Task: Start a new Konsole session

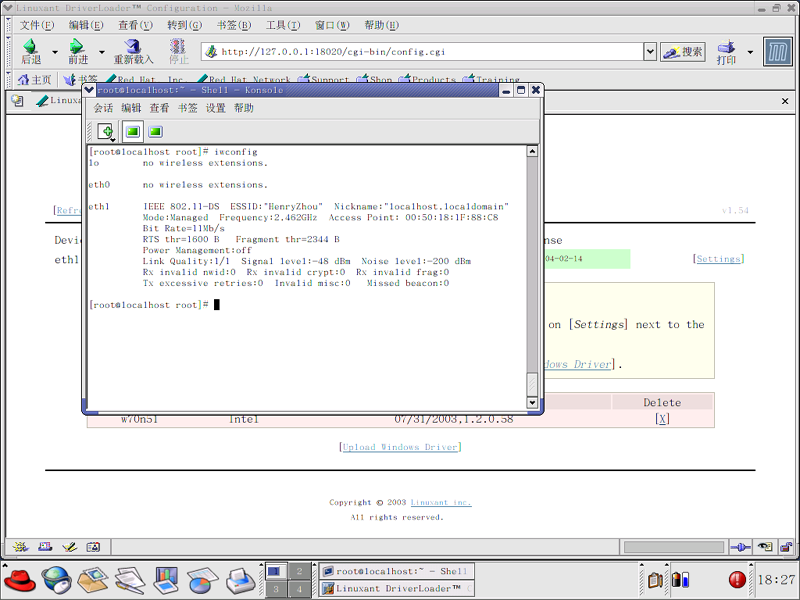Action: pos(106,132)
